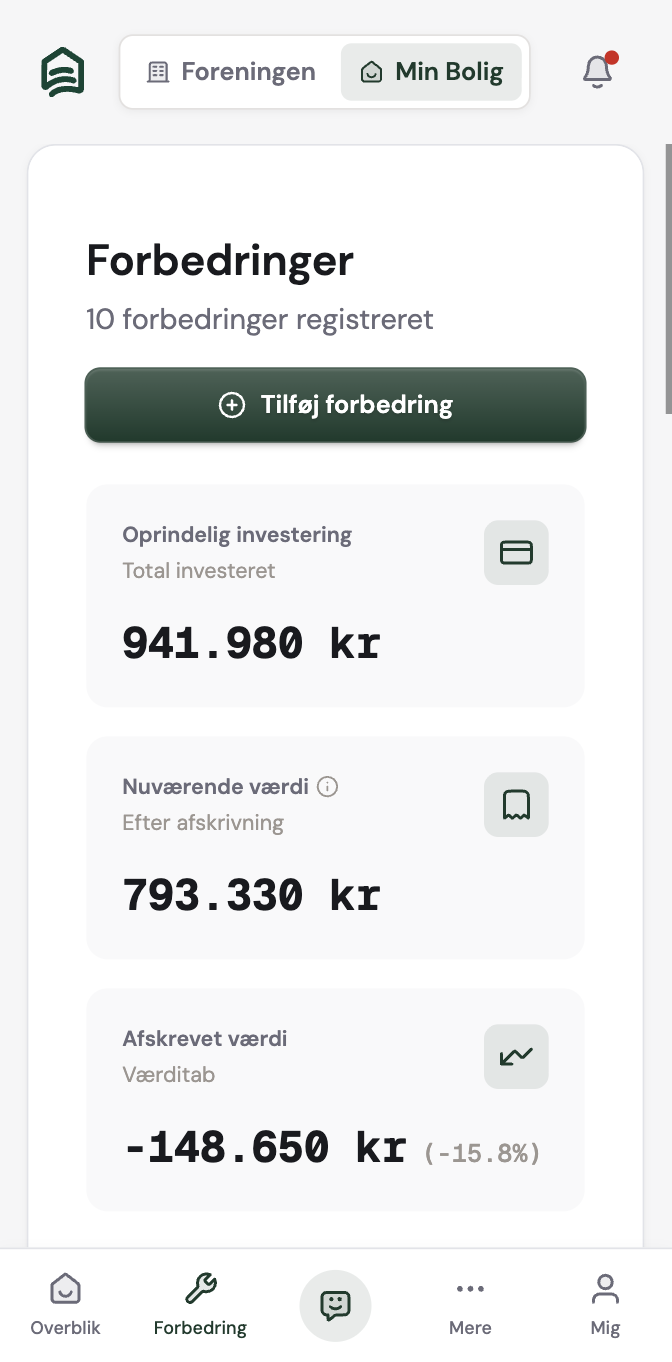Click the receipt icon beside Nuværende værdi
This screenshot has width=672, height=1362.
pyautogui.click(x=516, y=805)
